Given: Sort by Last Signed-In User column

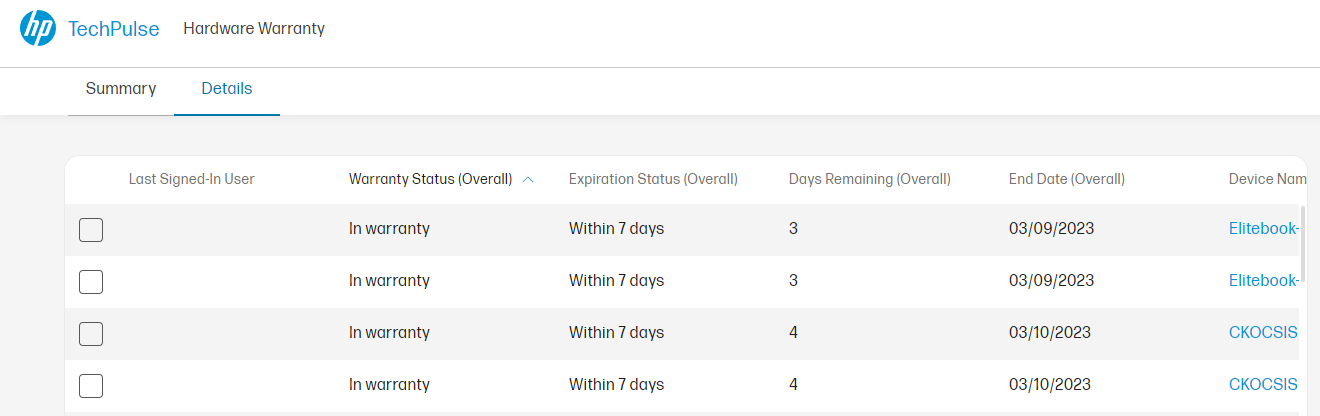Looking at the screenshot, I should pos(192,180).
